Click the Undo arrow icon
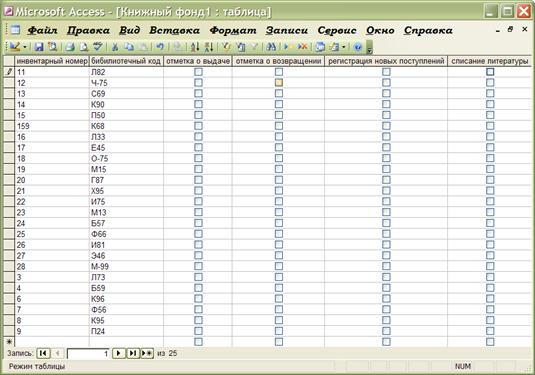 [x=160, y=46]
